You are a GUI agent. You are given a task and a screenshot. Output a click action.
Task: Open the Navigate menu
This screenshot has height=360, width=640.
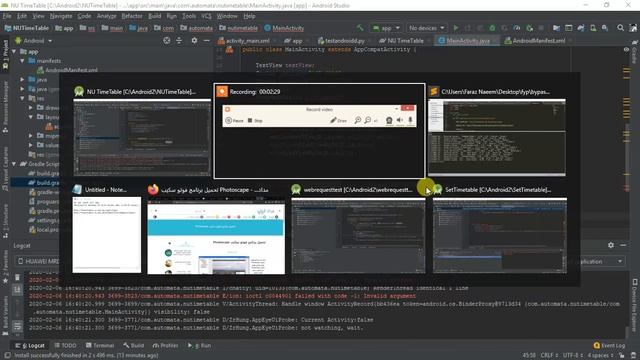pos(61,16)
